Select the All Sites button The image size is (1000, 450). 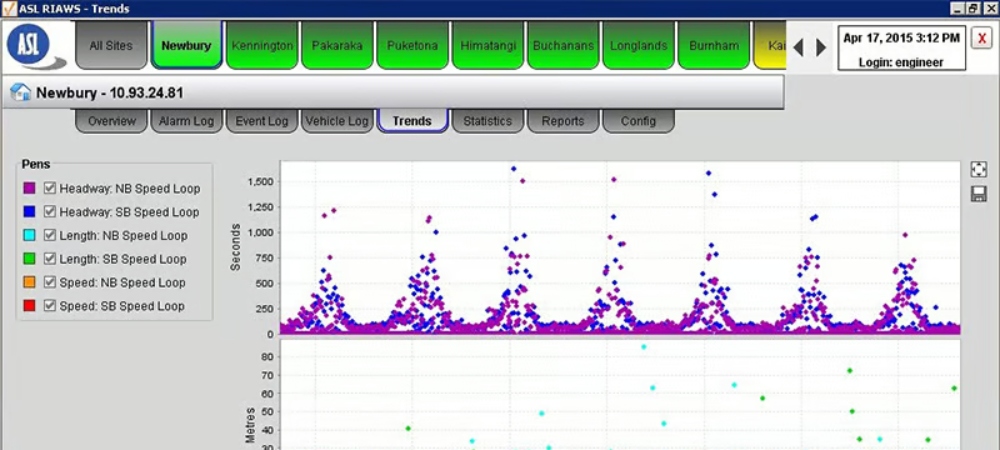point(111,46)
